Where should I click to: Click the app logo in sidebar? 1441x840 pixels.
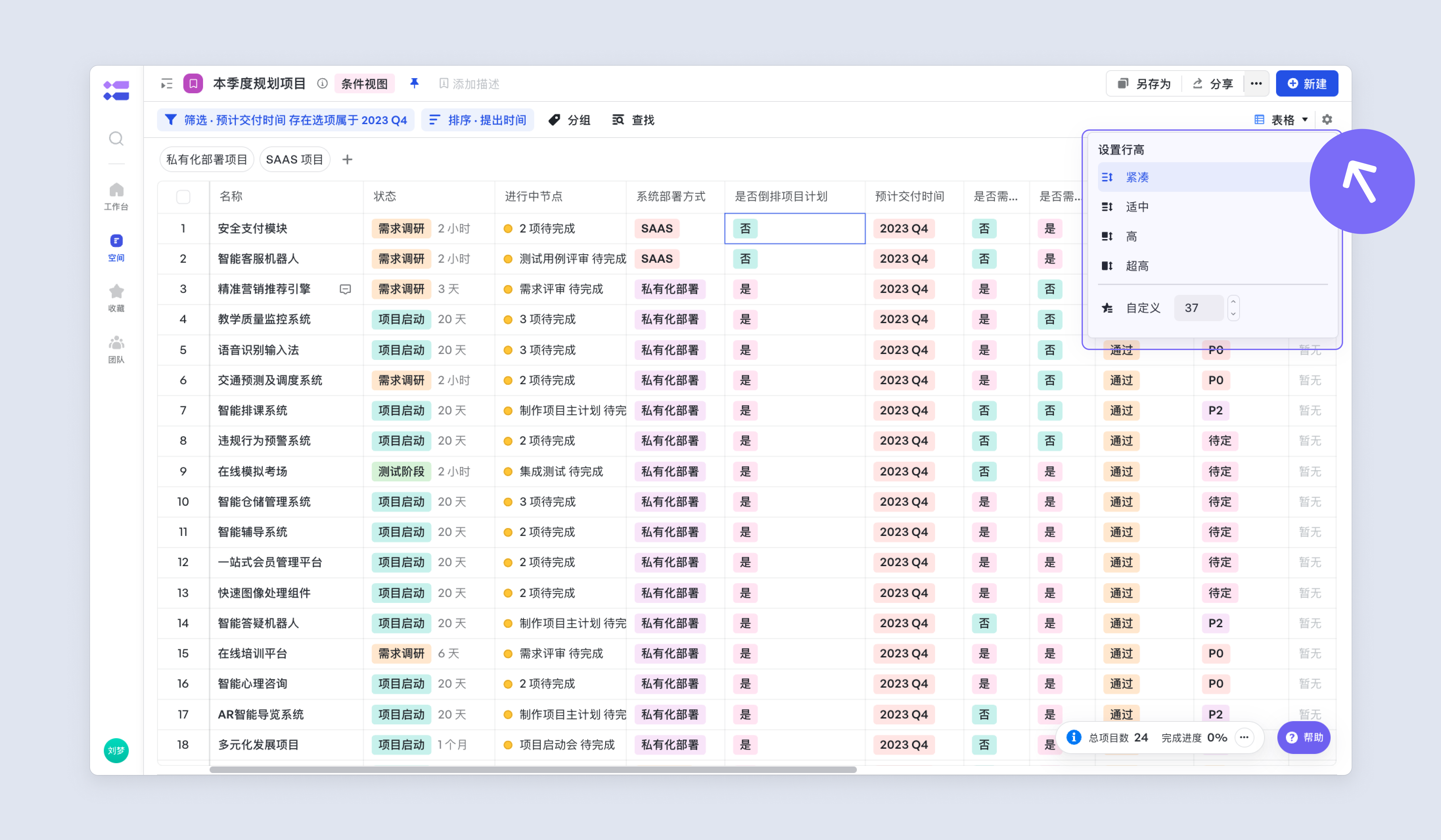point(116,90)
